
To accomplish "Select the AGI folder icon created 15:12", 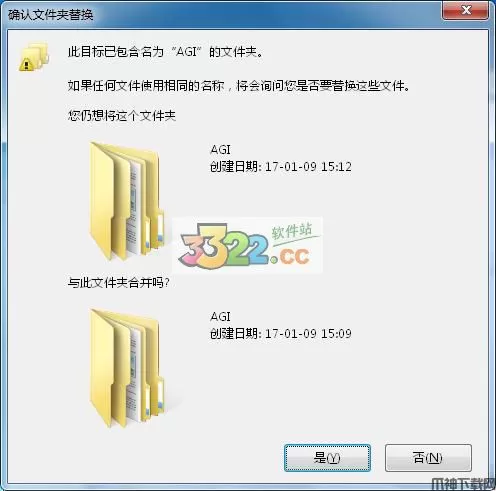I will coord(127,201).
